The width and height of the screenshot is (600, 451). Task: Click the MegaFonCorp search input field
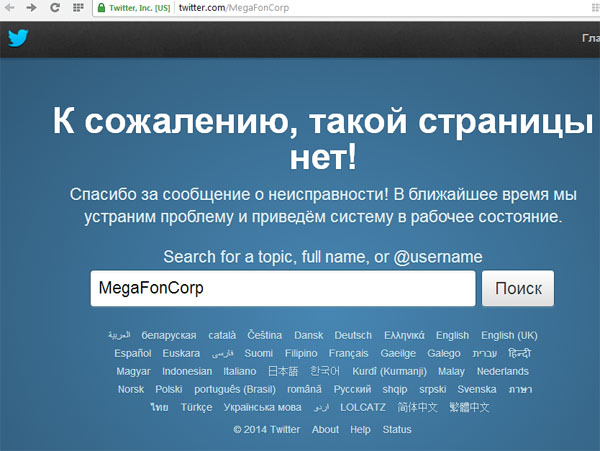coord(283,288)
